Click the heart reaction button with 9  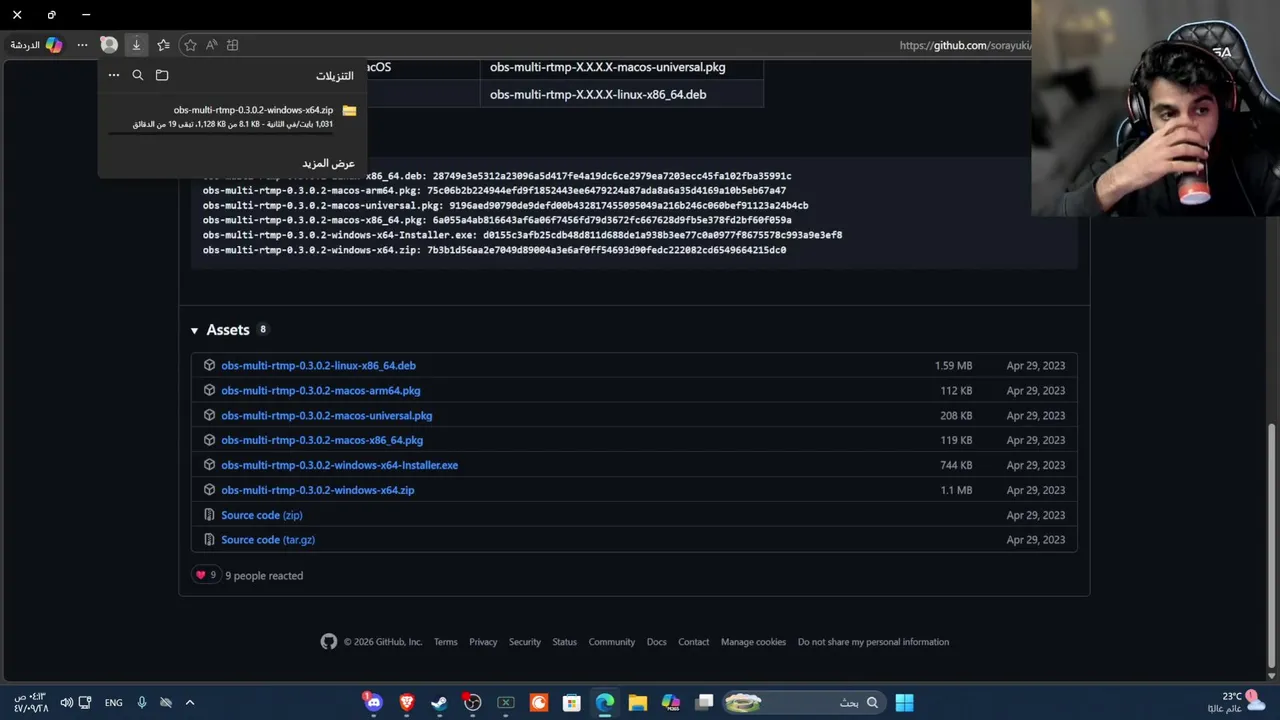(205, 575)
